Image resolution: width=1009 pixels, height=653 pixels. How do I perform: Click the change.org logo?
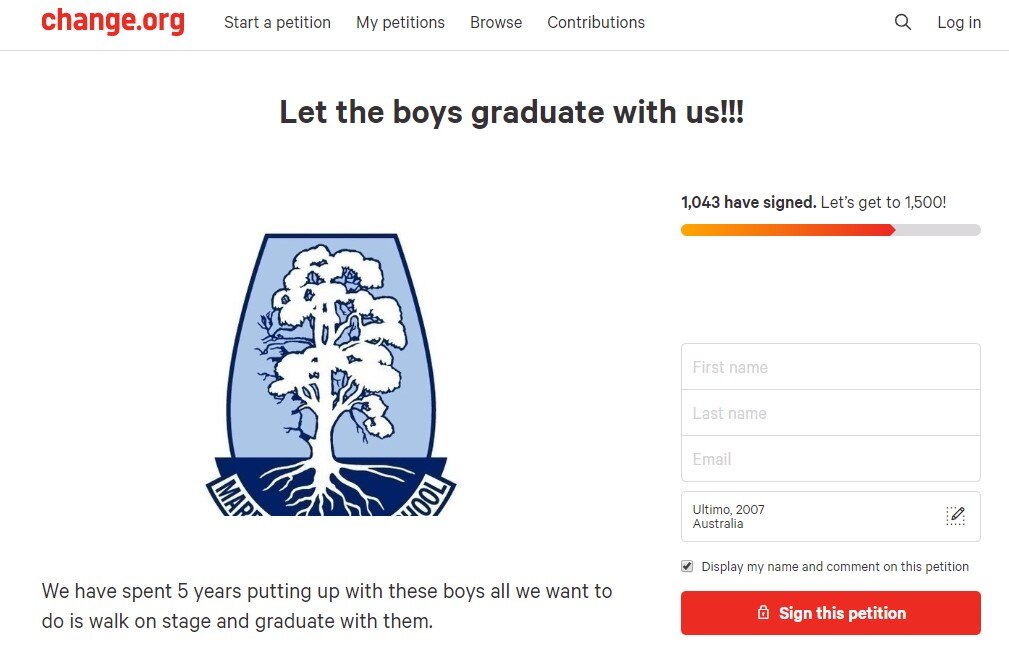pos(113,22)
